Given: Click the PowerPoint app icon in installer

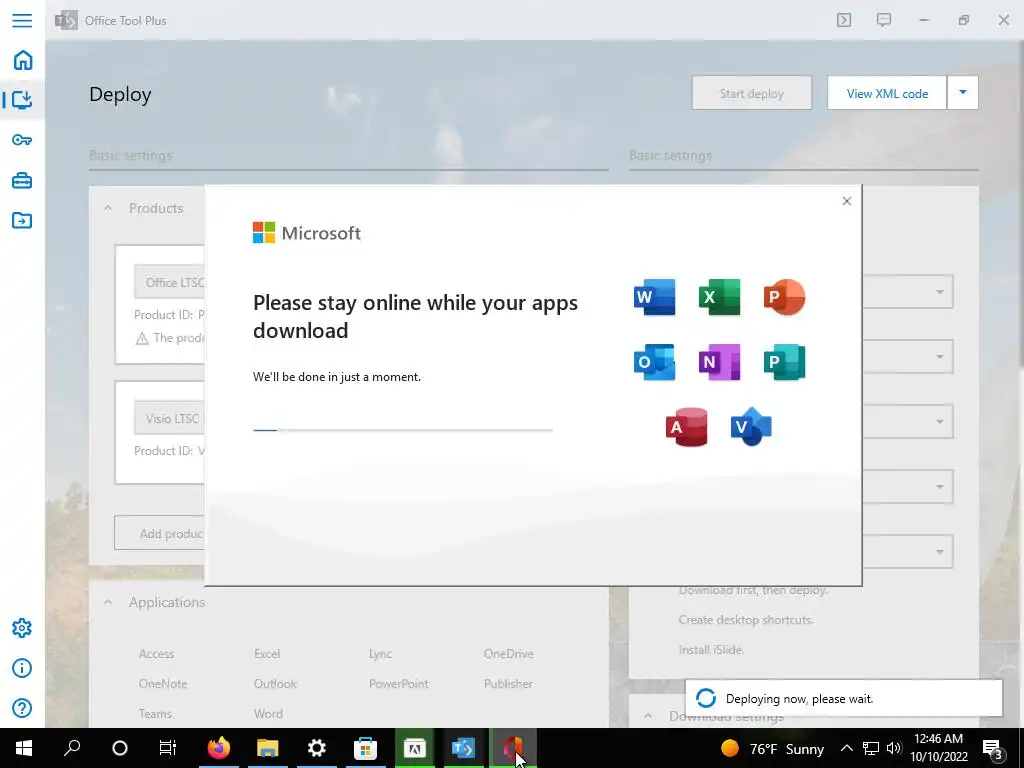Looking at the screenshot, I should (x=784, y=297).
